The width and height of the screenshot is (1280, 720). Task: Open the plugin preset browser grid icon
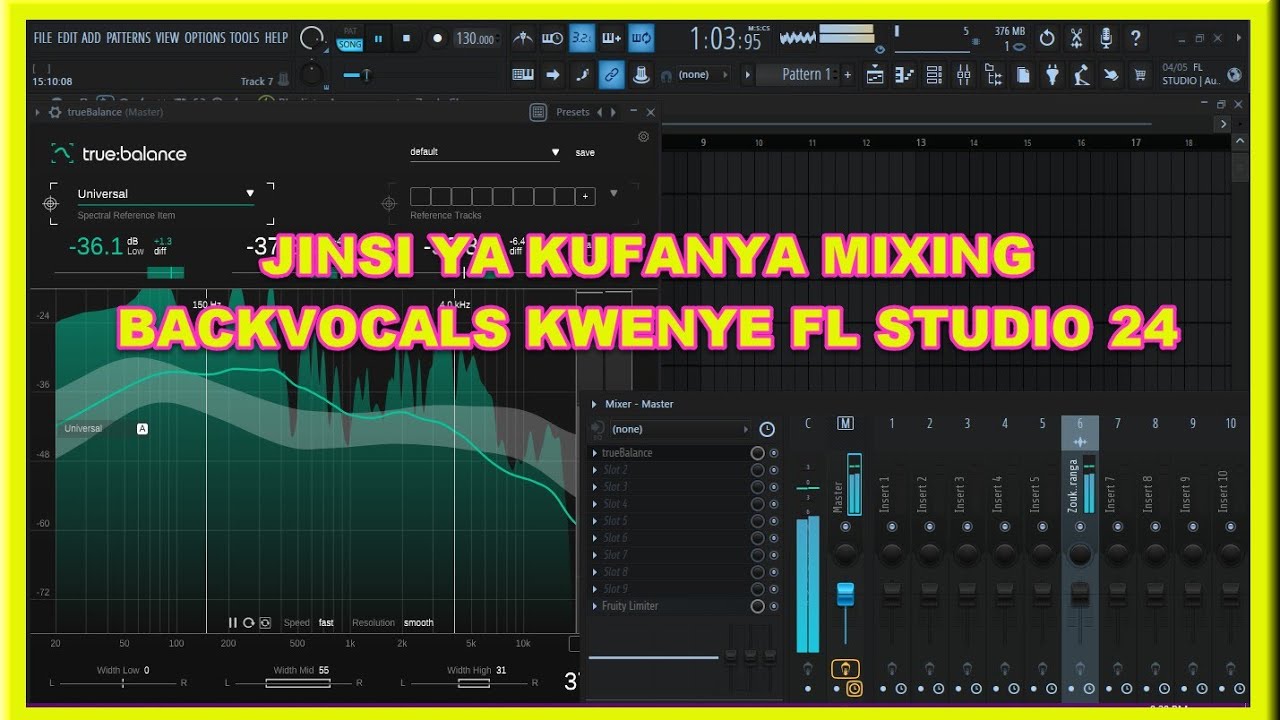coord(538,112)
